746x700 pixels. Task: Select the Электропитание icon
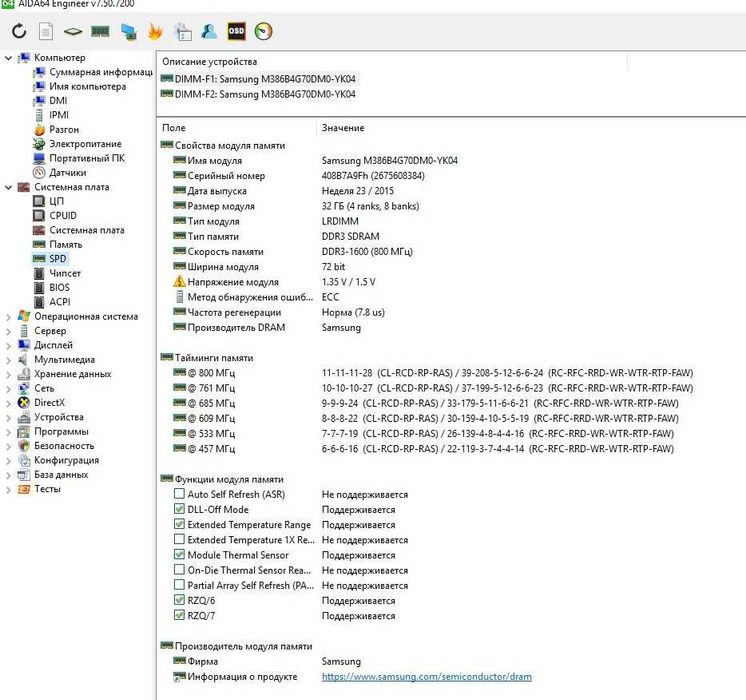click(39, 144)
